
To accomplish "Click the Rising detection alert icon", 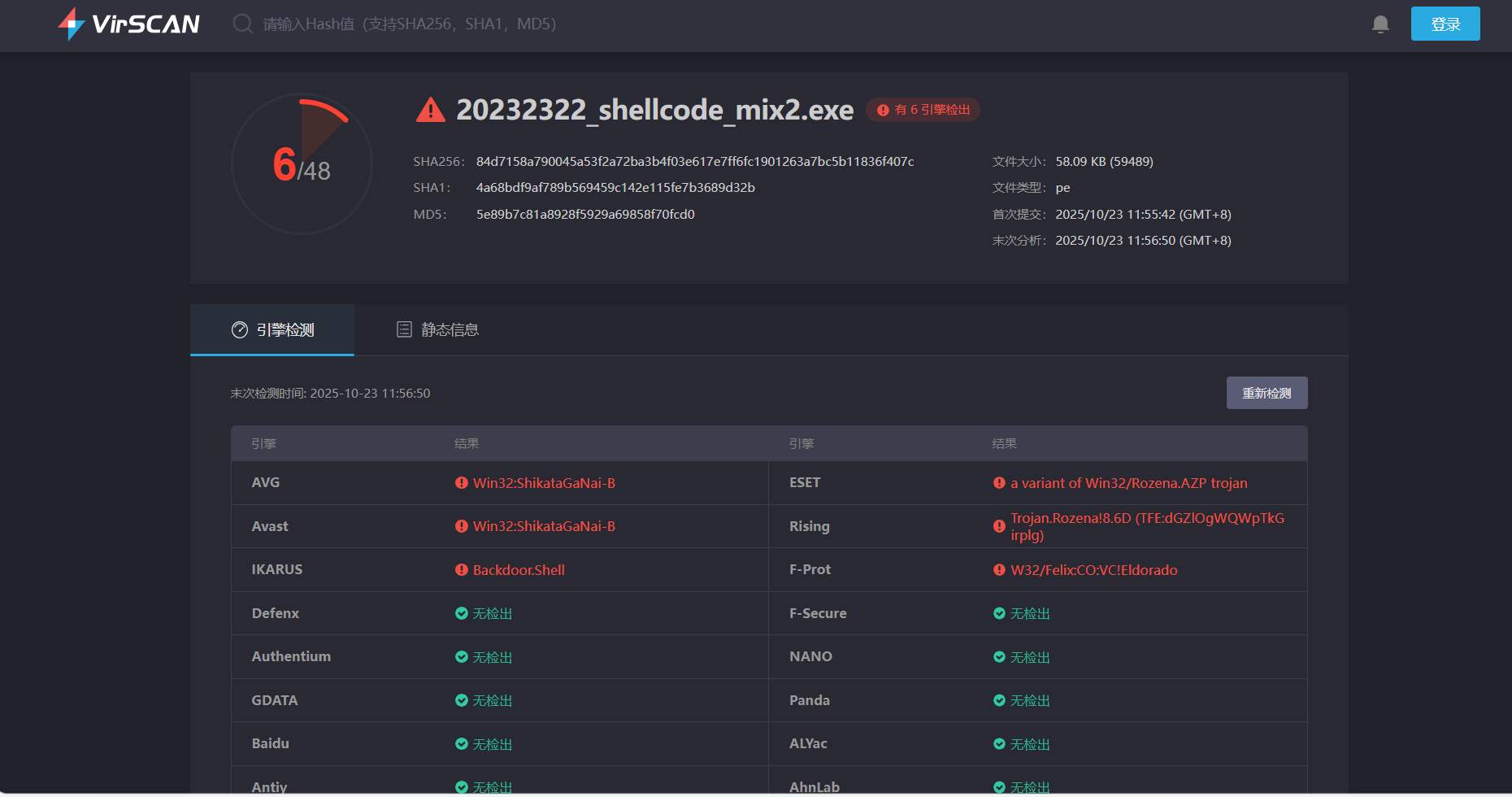I will coord(999,526).
